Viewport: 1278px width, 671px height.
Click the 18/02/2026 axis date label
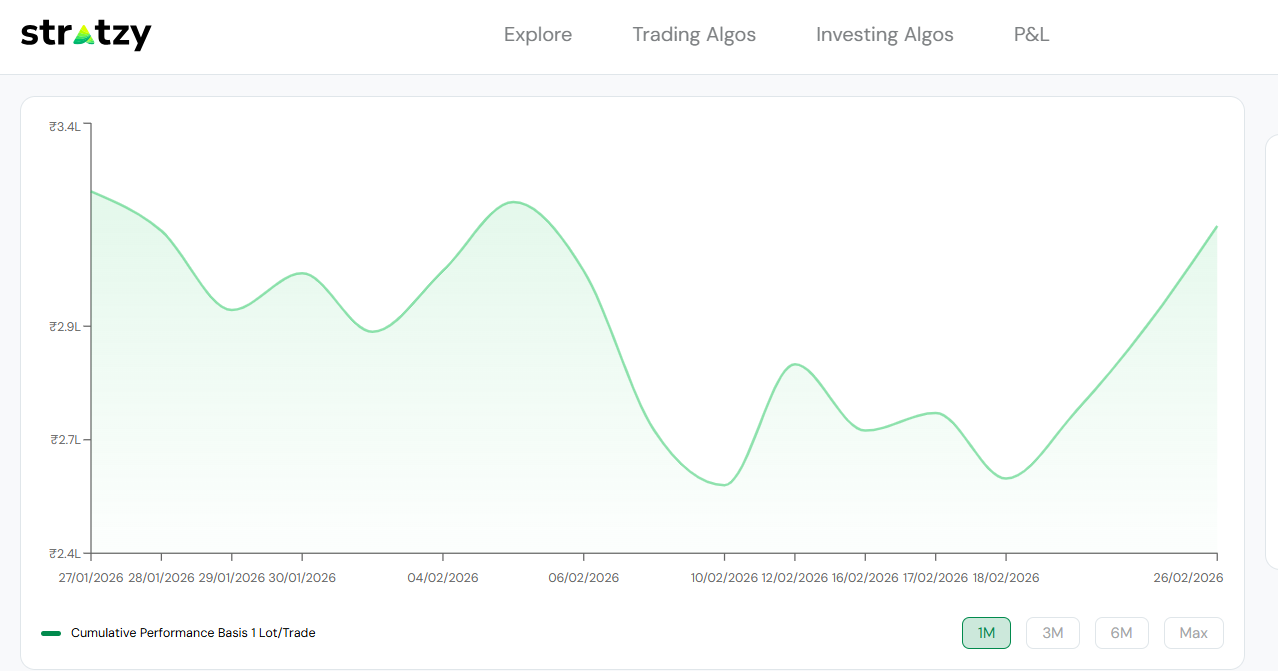pyautogui.click(x=1006, y=578)
